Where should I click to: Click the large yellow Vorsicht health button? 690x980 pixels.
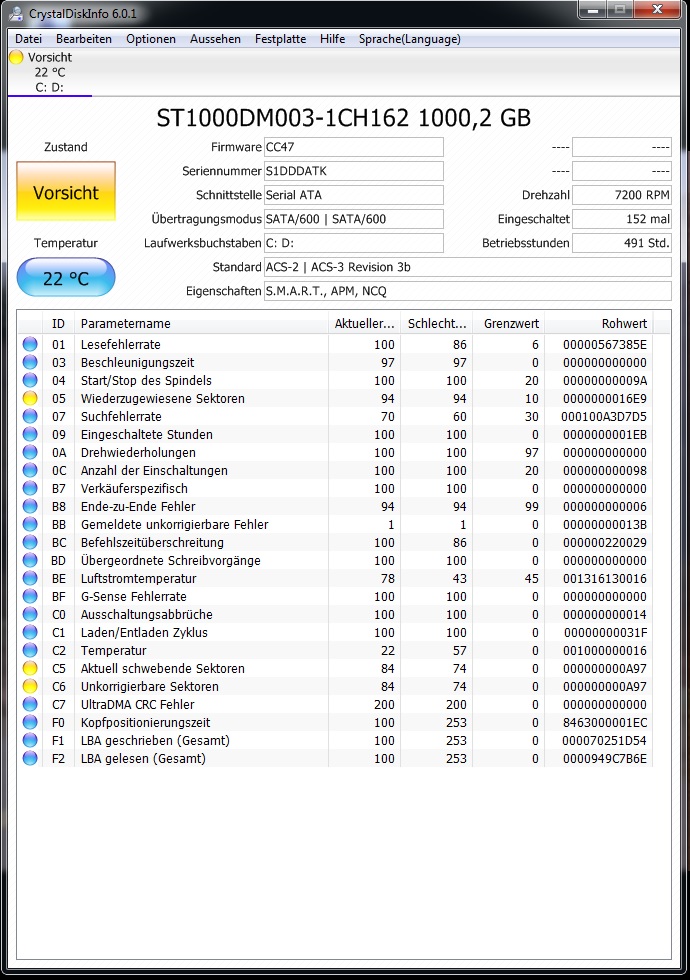click(66, 192)
